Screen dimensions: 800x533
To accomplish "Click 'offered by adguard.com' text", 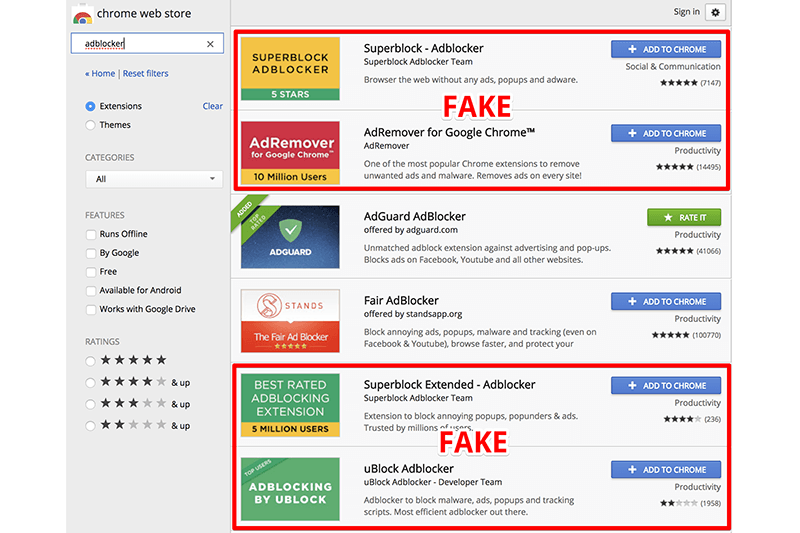I will point(411,230).
